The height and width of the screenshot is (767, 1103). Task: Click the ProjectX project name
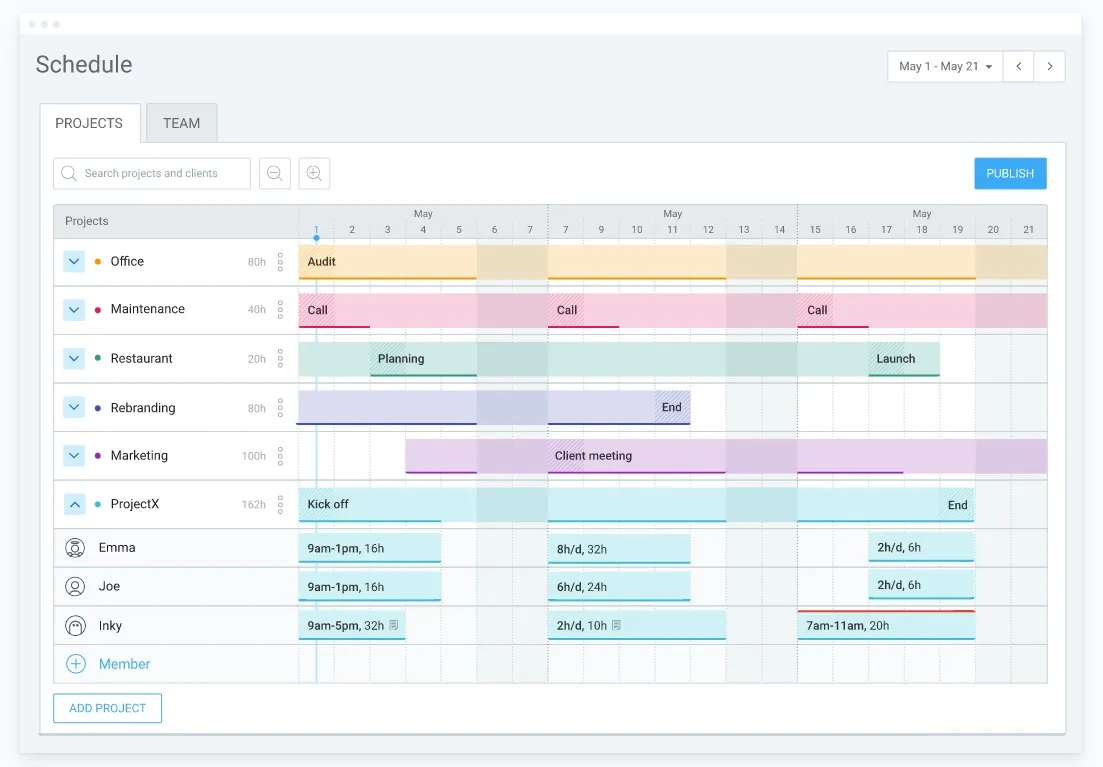(135, 505)
